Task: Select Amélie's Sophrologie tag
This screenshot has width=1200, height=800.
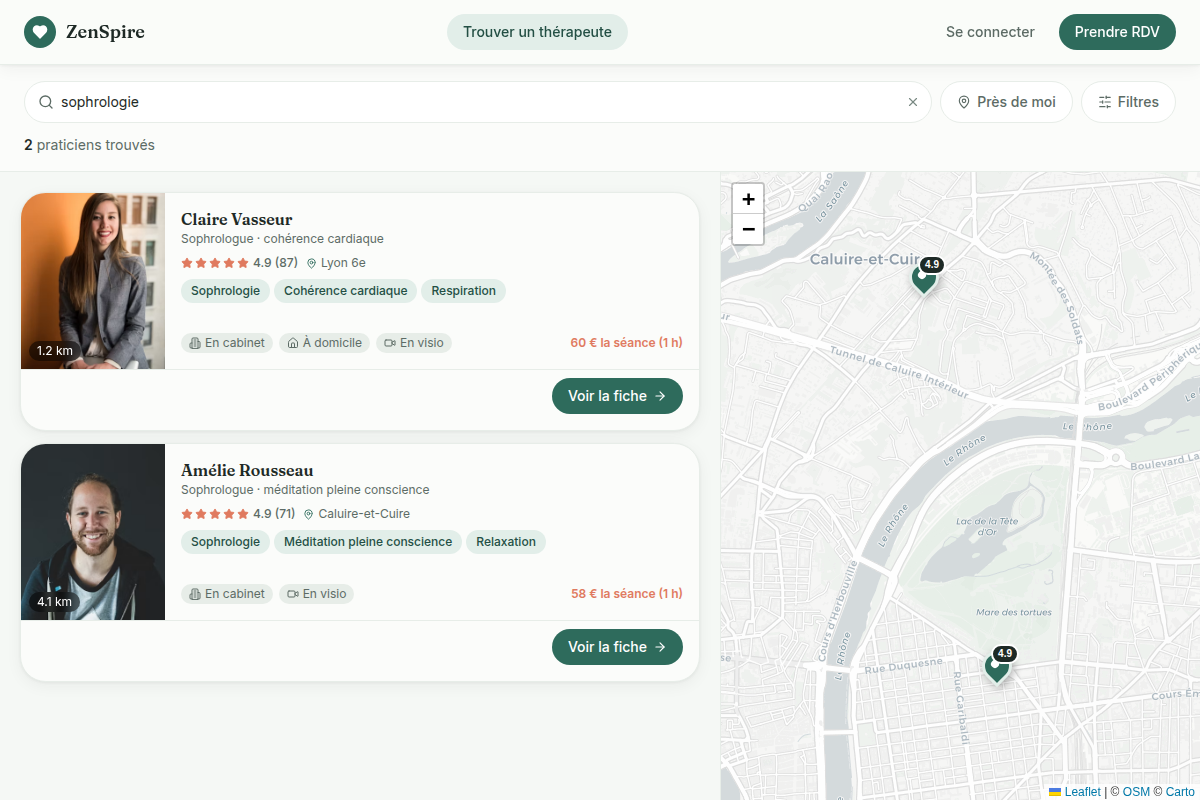Action: click(225, 542)
